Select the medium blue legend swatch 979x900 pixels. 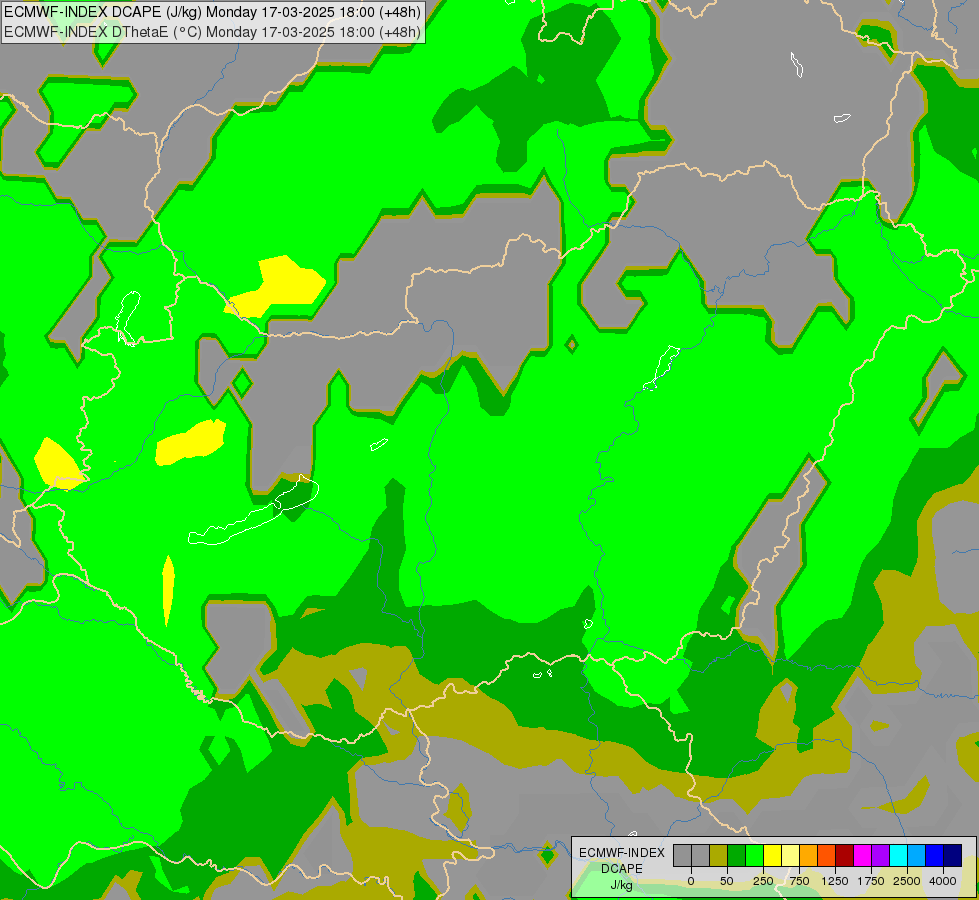pos(935,856)
